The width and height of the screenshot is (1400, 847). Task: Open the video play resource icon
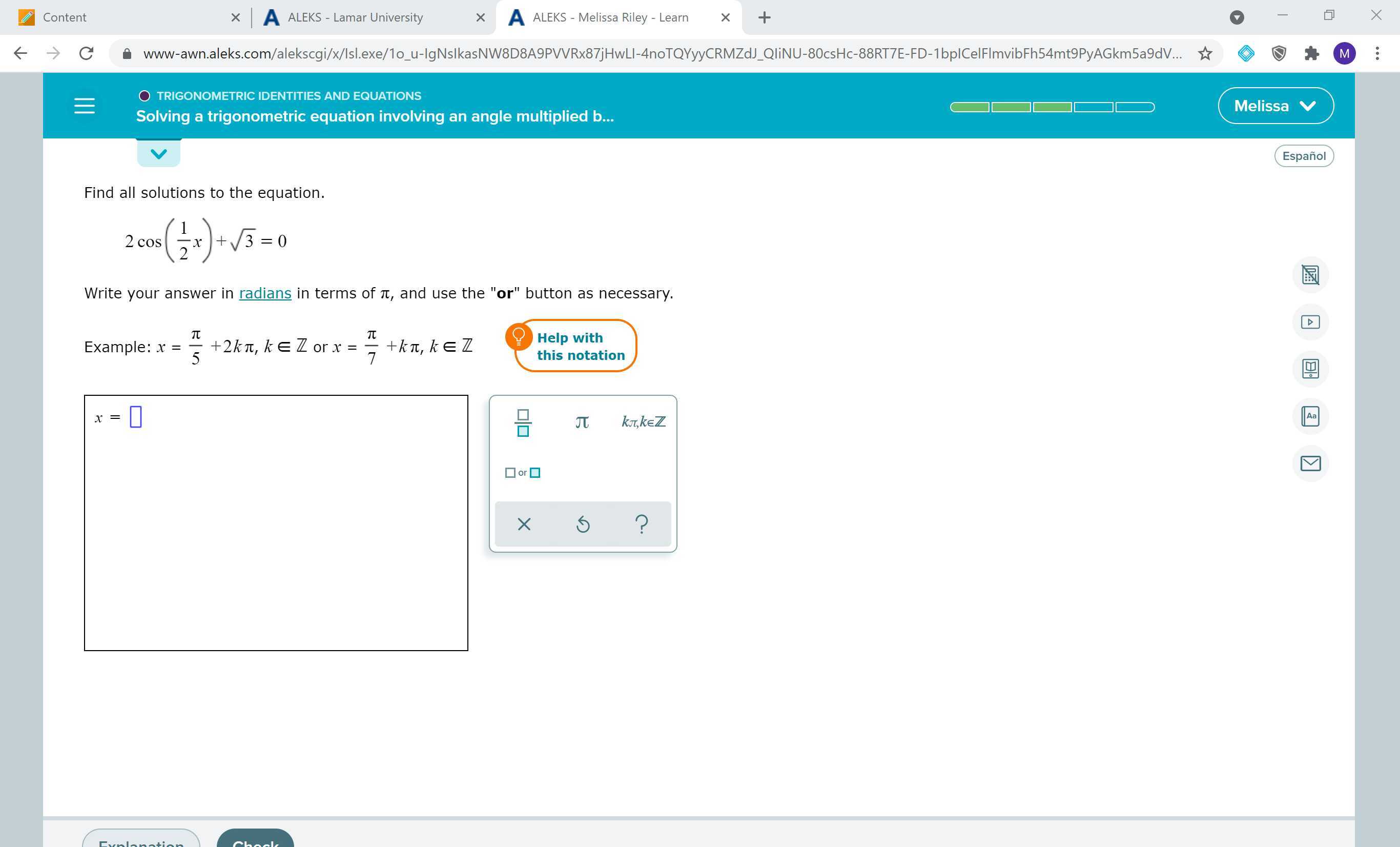1310,322
